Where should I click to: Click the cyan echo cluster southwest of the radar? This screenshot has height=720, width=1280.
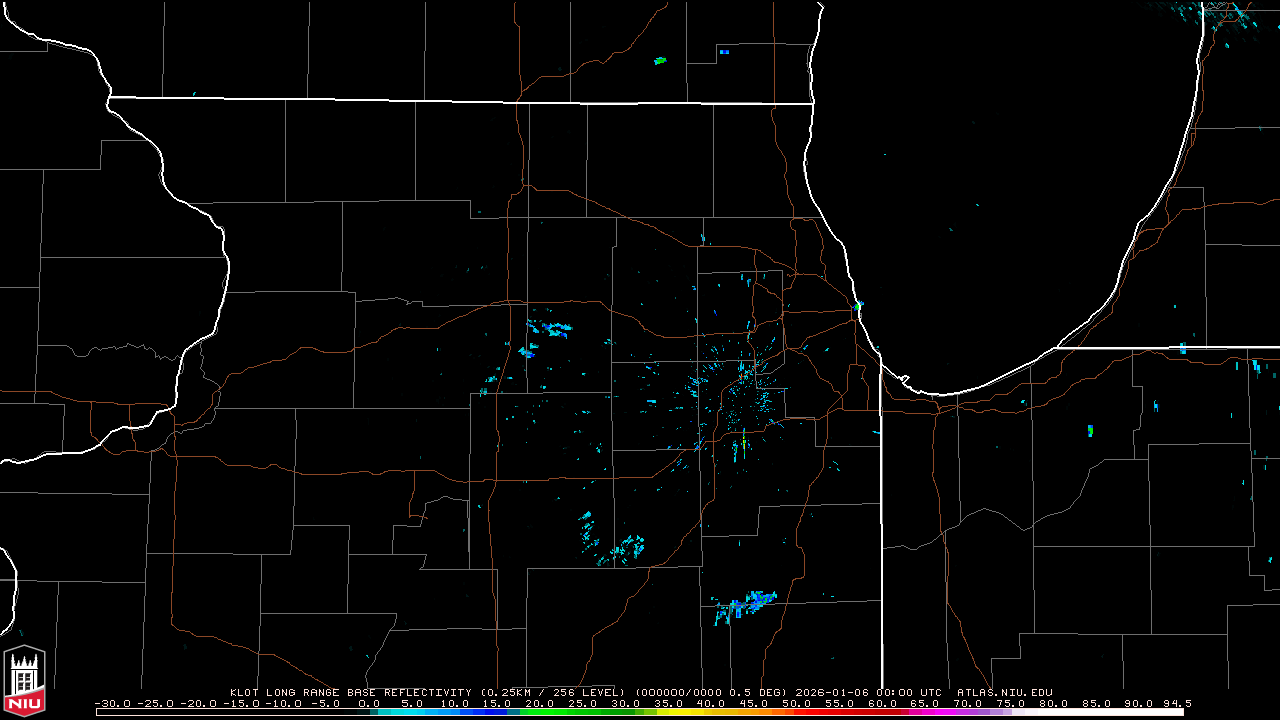click(x=625, y=547)
